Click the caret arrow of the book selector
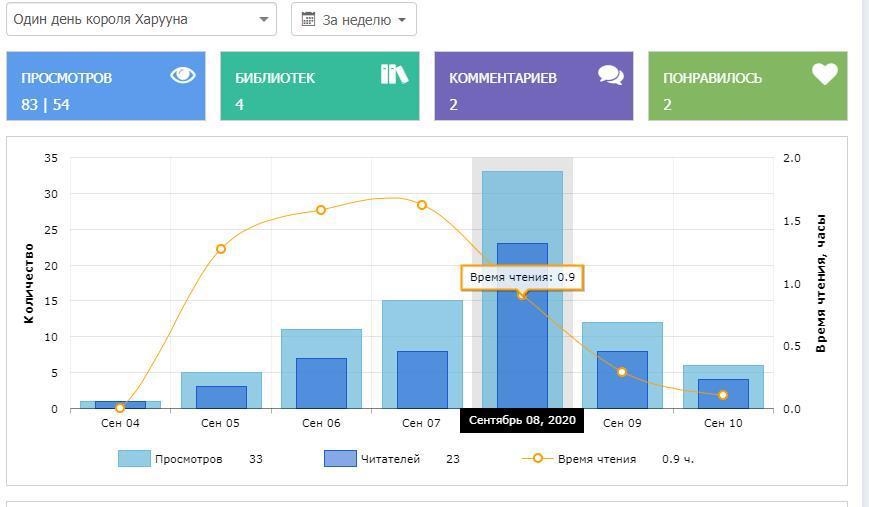This screenshot has height=507, width=869. [264, 20]
